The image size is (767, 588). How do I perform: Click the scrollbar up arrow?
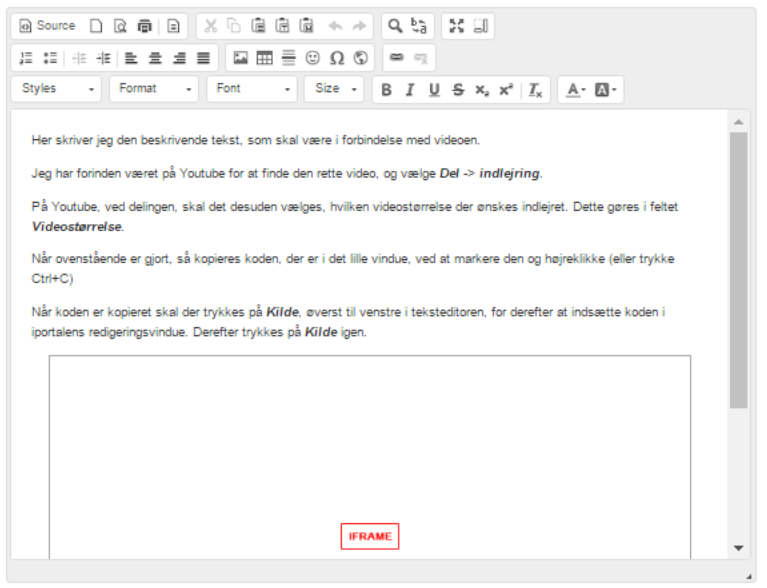(738, 122)
